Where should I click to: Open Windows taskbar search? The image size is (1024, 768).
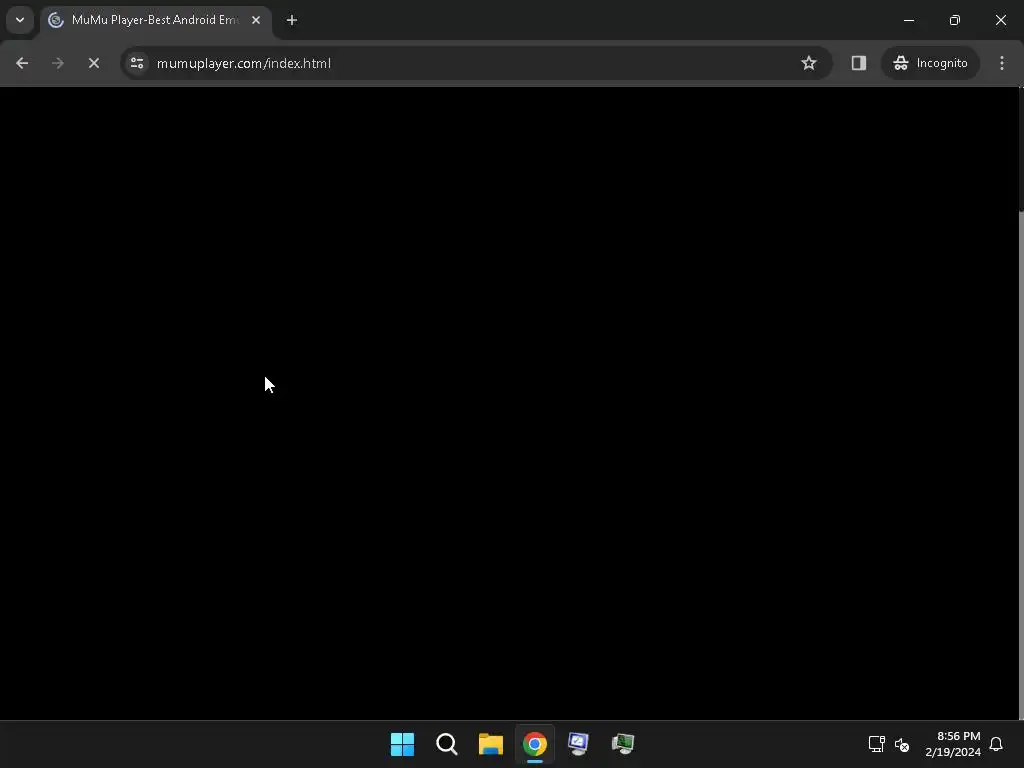coord(447,744)
